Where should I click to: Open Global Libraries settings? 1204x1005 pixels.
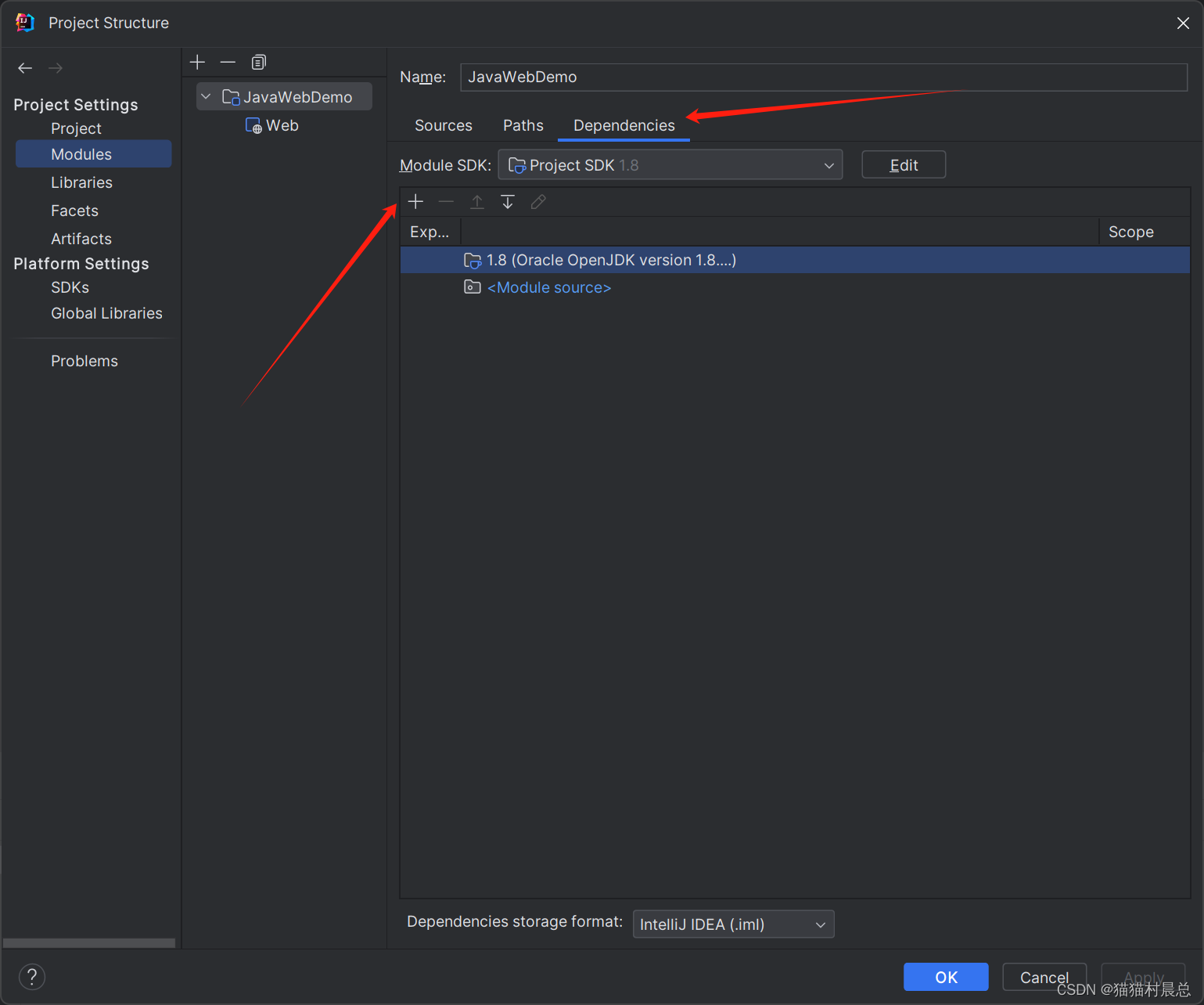pyautogui.click(x=106, y=313)
